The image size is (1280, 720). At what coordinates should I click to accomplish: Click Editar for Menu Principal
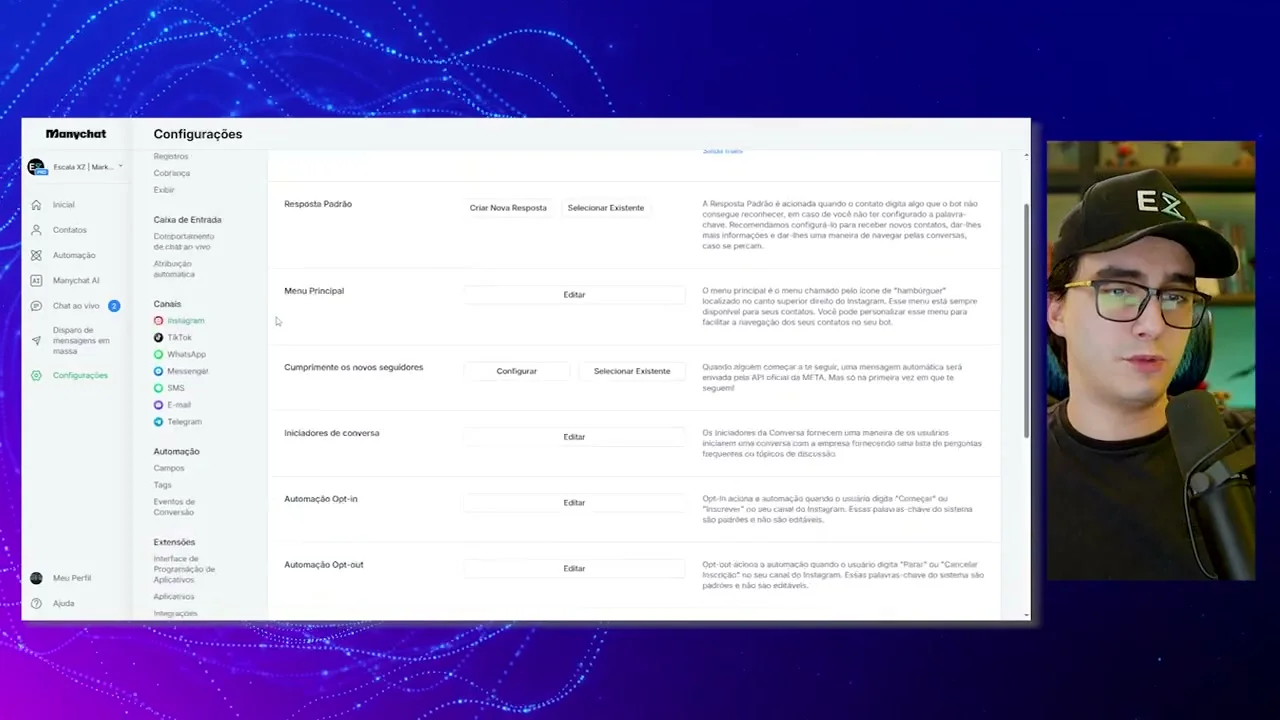[x=574, y=295]
